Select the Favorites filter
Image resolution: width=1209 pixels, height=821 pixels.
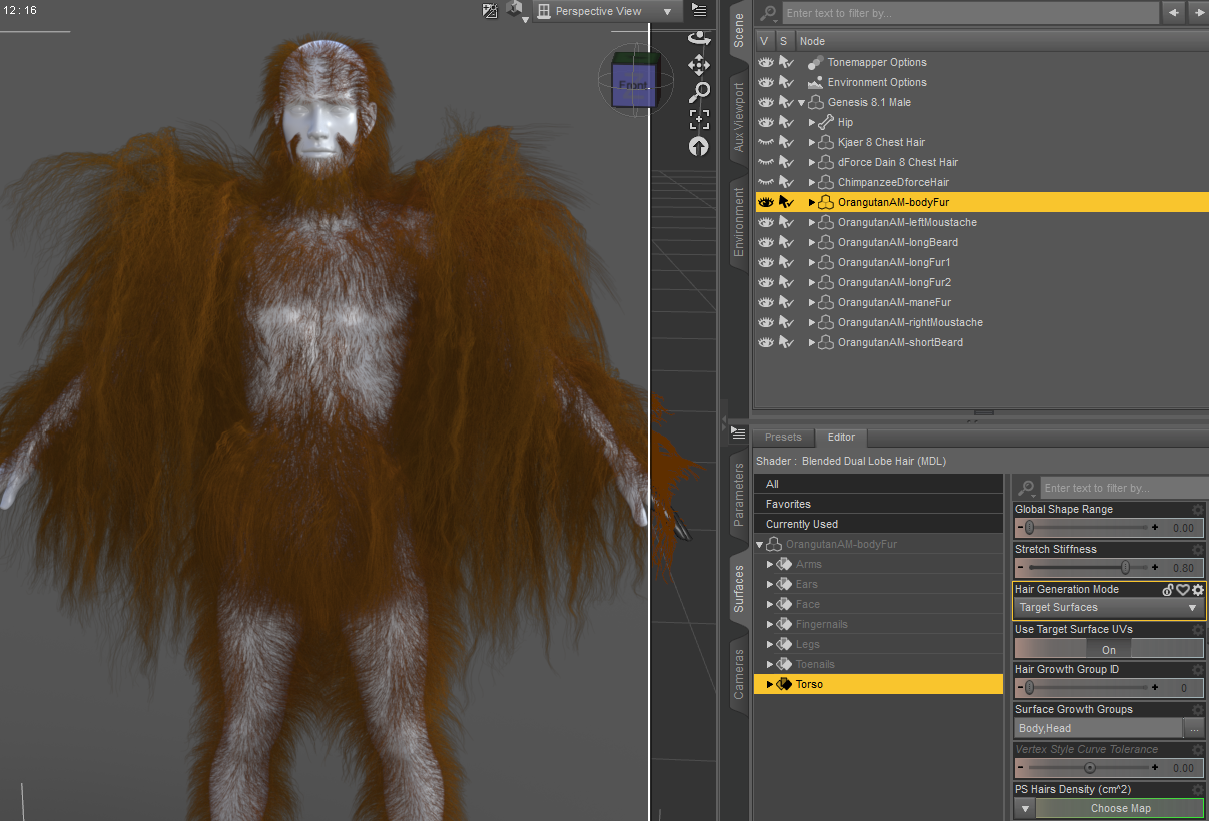click(878, 504)
